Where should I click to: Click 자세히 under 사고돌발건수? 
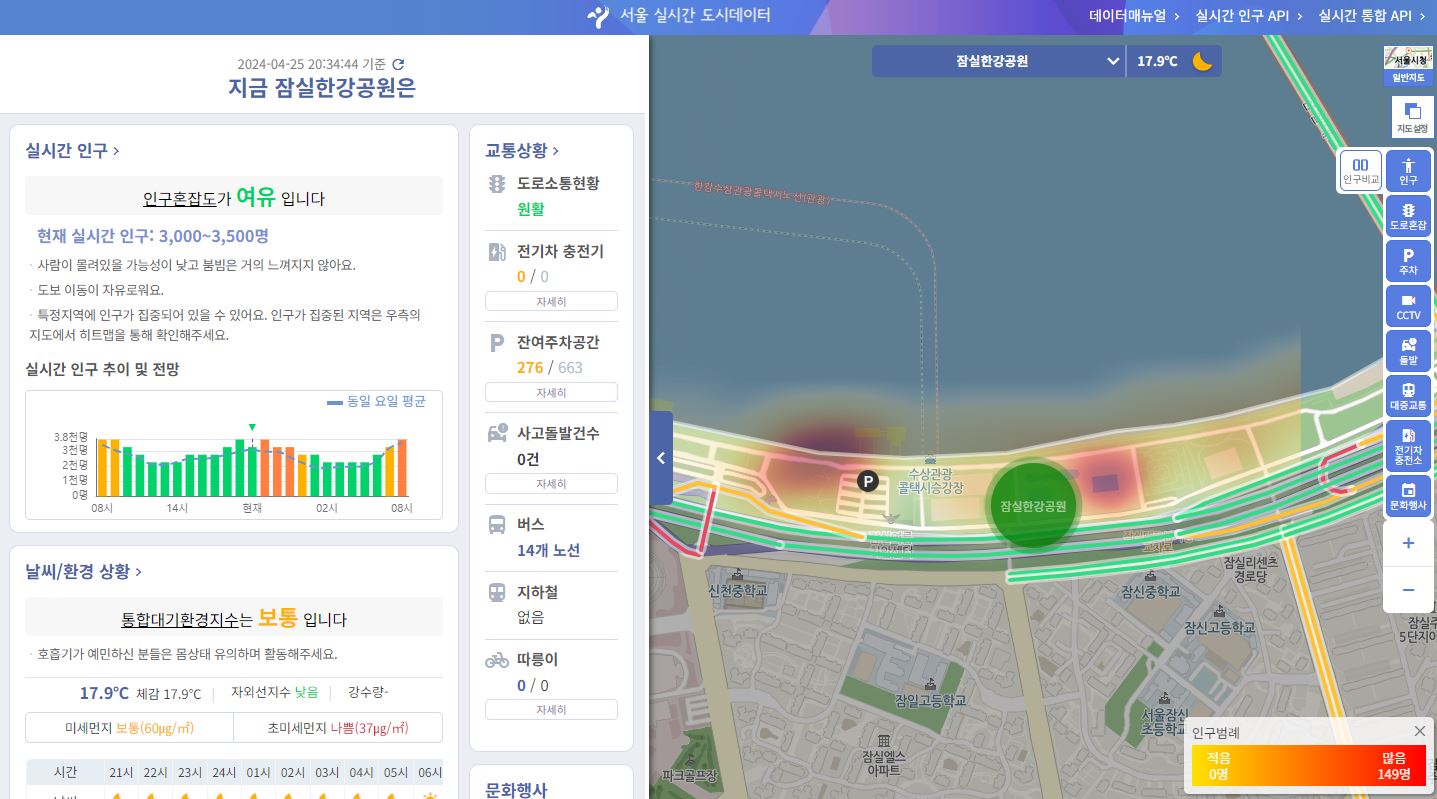point(551,484)
